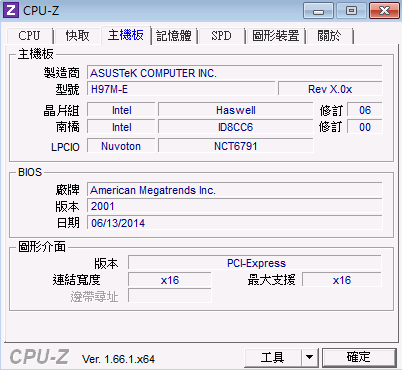Image resolution: width=402 pixels, height=370 pixels.
Task: Click the 南橋 label
Action: 68,127
